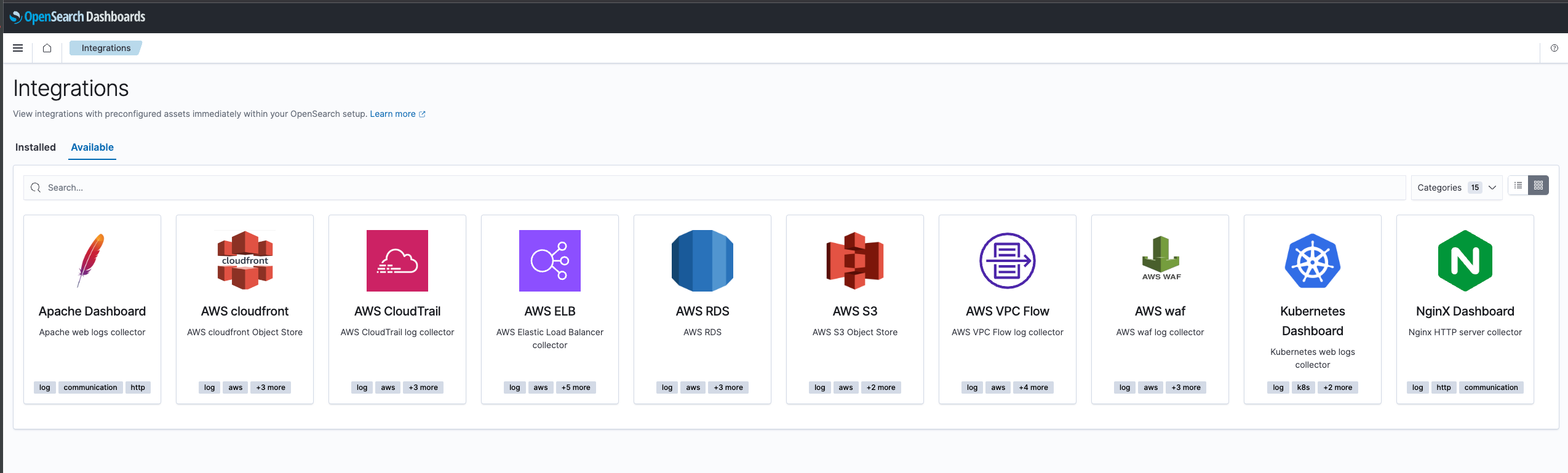This screenshot has height=473, width=1568.
Task: Open the Installed tab
Action: pos(36,148)
